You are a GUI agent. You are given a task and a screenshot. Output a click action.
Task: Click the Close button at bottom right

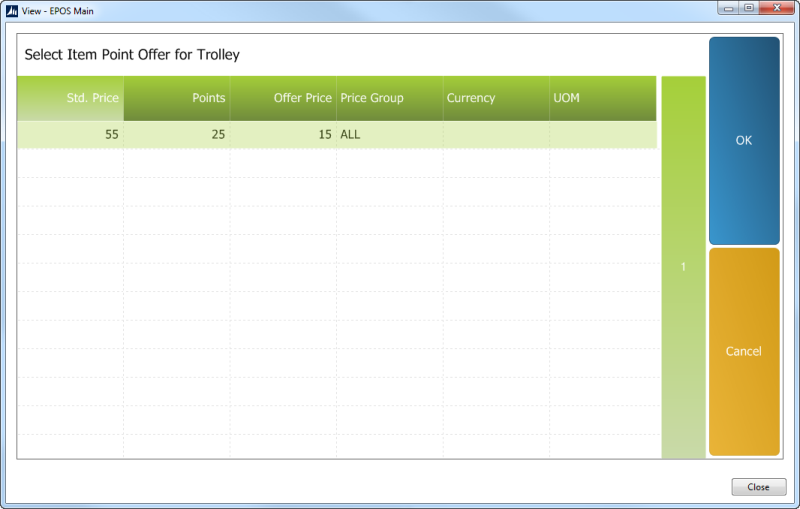click(759, 487)
